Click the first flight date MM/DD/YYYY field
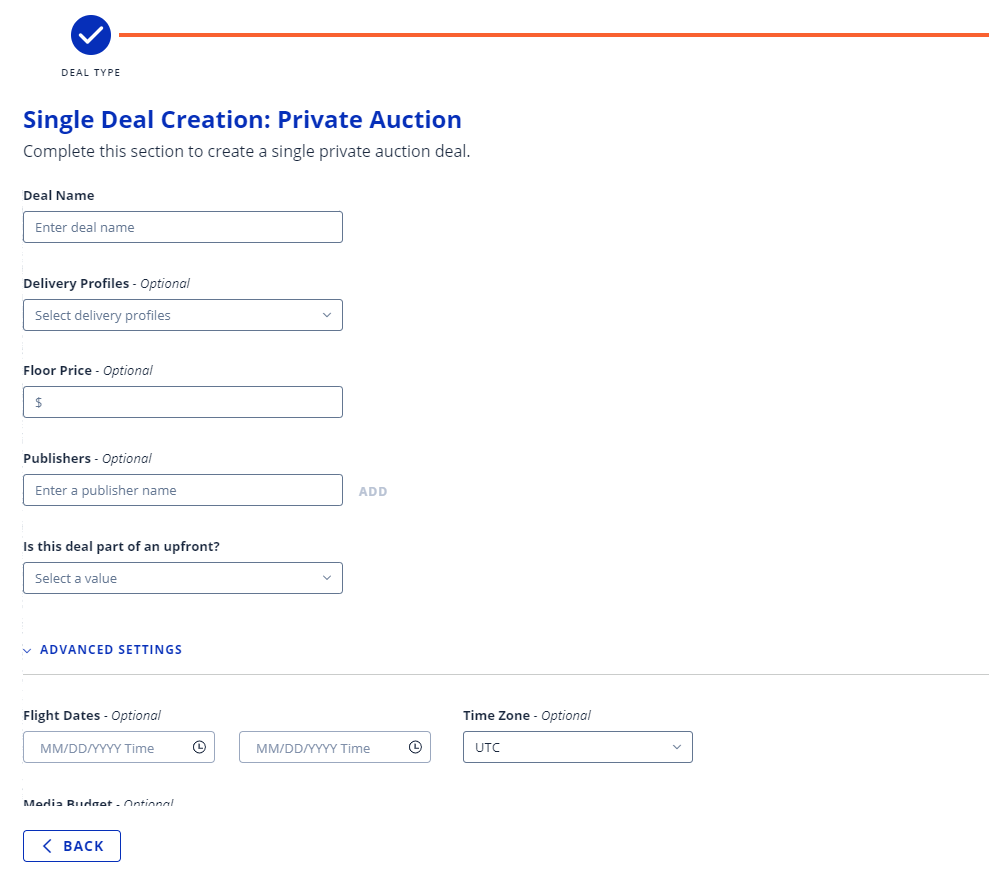The height and width of the screenshot is (872, 989). coord(119,747)
